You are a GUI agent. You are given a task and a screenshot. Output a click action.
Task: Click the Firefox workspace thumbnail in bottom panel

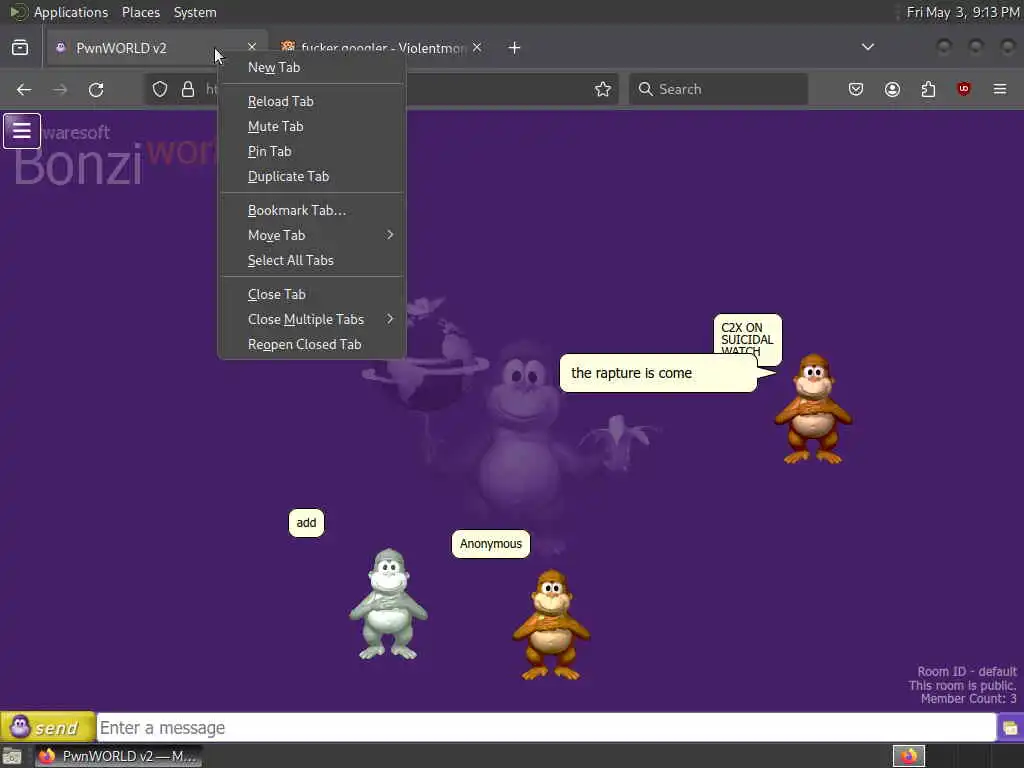[x=909, y=756]
